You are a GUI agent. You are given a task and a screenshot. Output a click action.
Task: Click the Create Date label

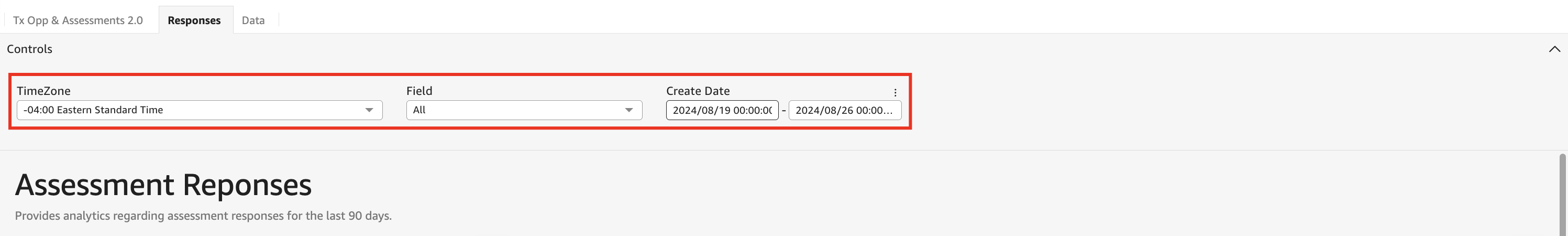[x=698, y=91]
